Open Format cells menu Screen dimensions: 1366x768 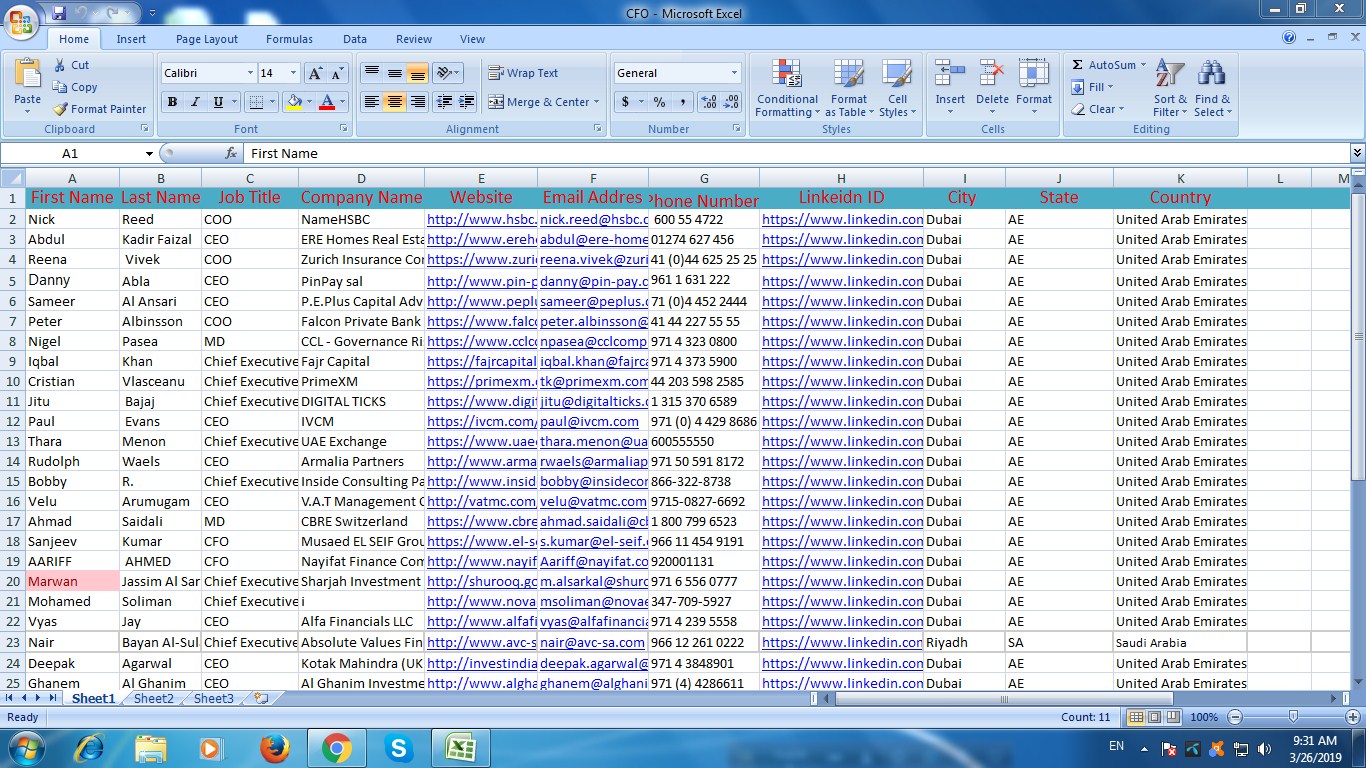1034,88
